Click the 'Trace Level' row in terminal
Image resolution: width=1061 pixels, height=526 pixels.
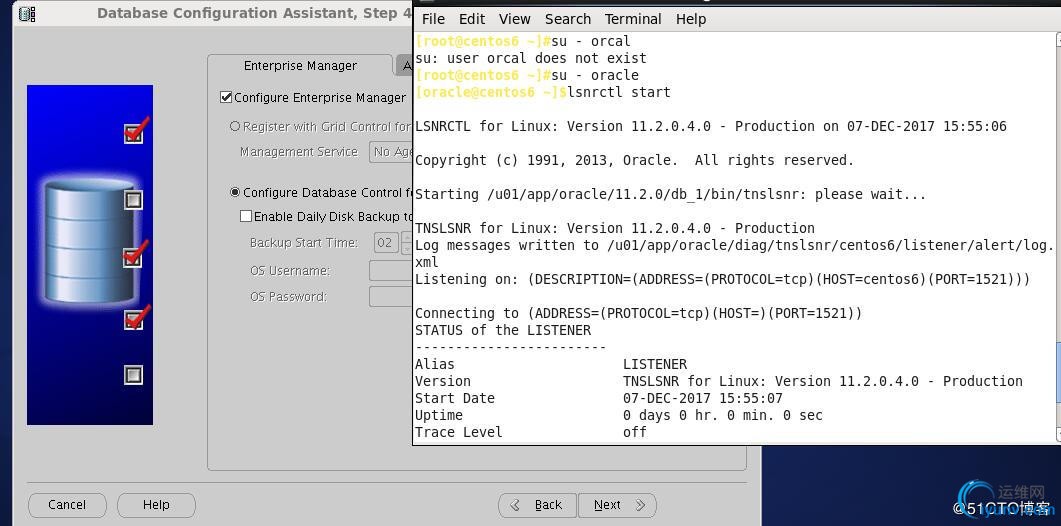(x=531, y=432)
